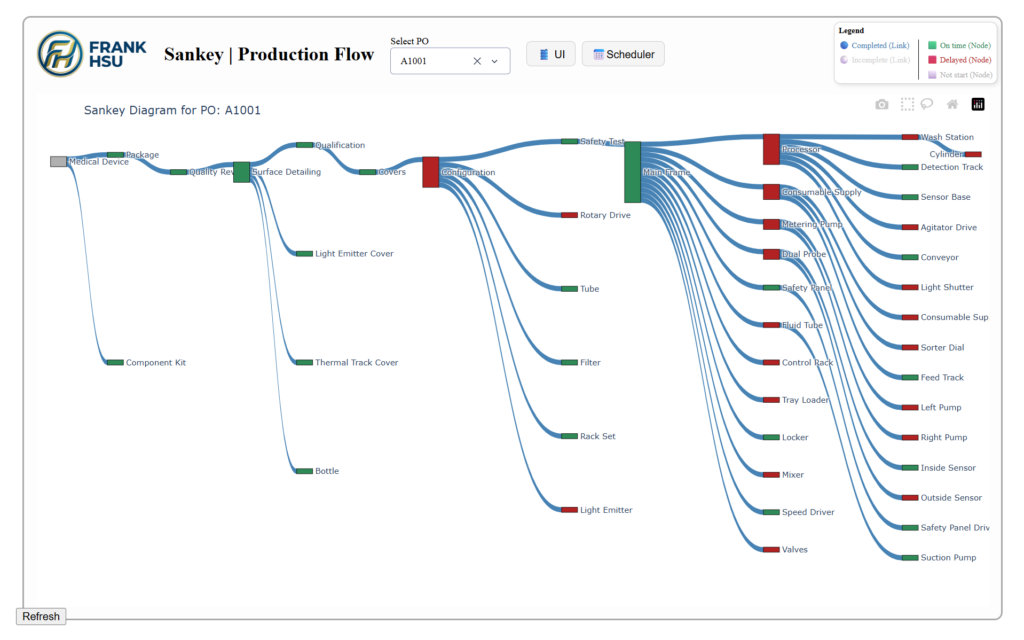This screenshot has height=640, width=1024.
Task: Click the blue Completed link legend dot
Action: [844, 45]
